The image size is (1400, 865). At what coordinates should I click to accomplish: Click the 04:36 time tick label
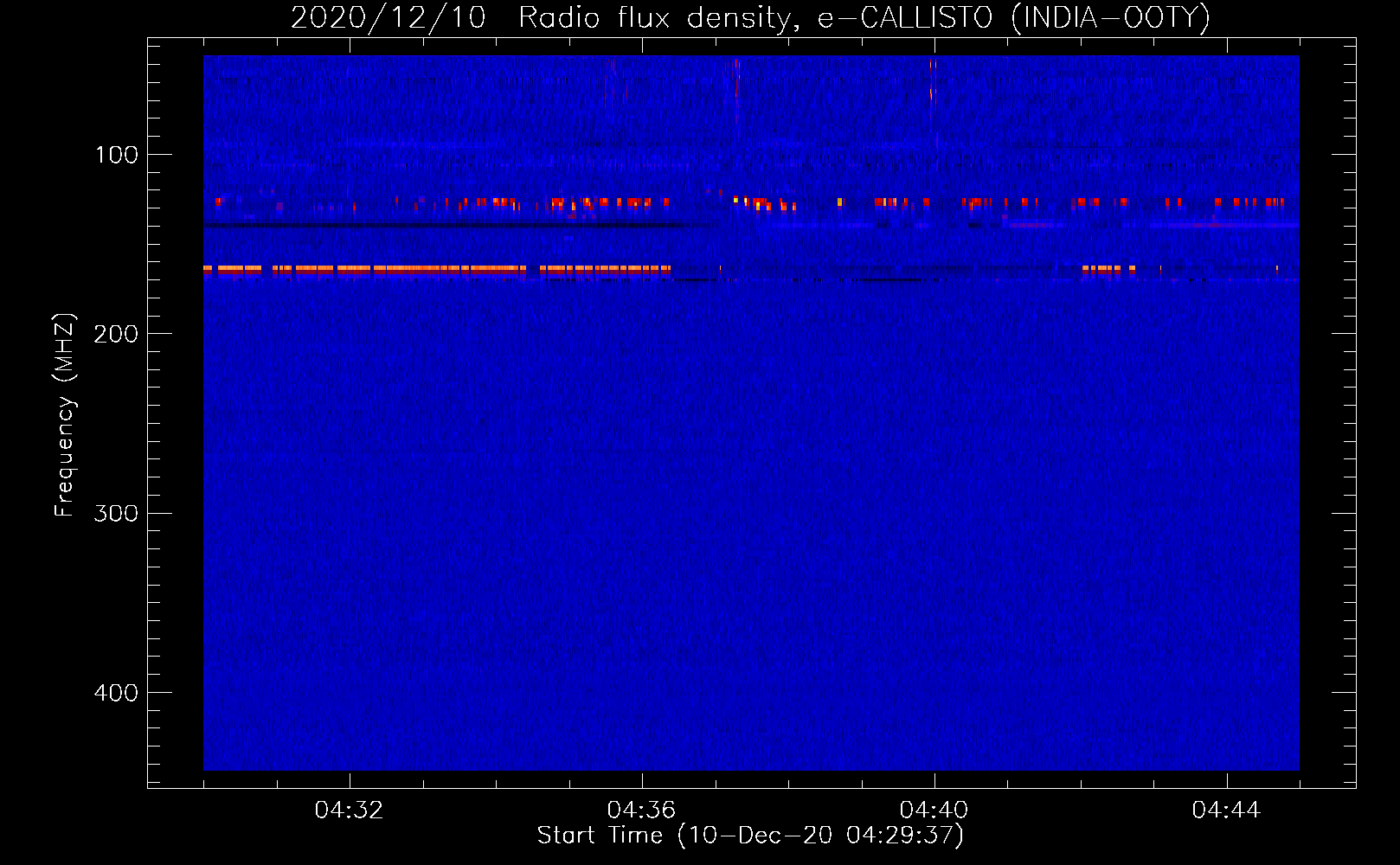coord(642,810)
